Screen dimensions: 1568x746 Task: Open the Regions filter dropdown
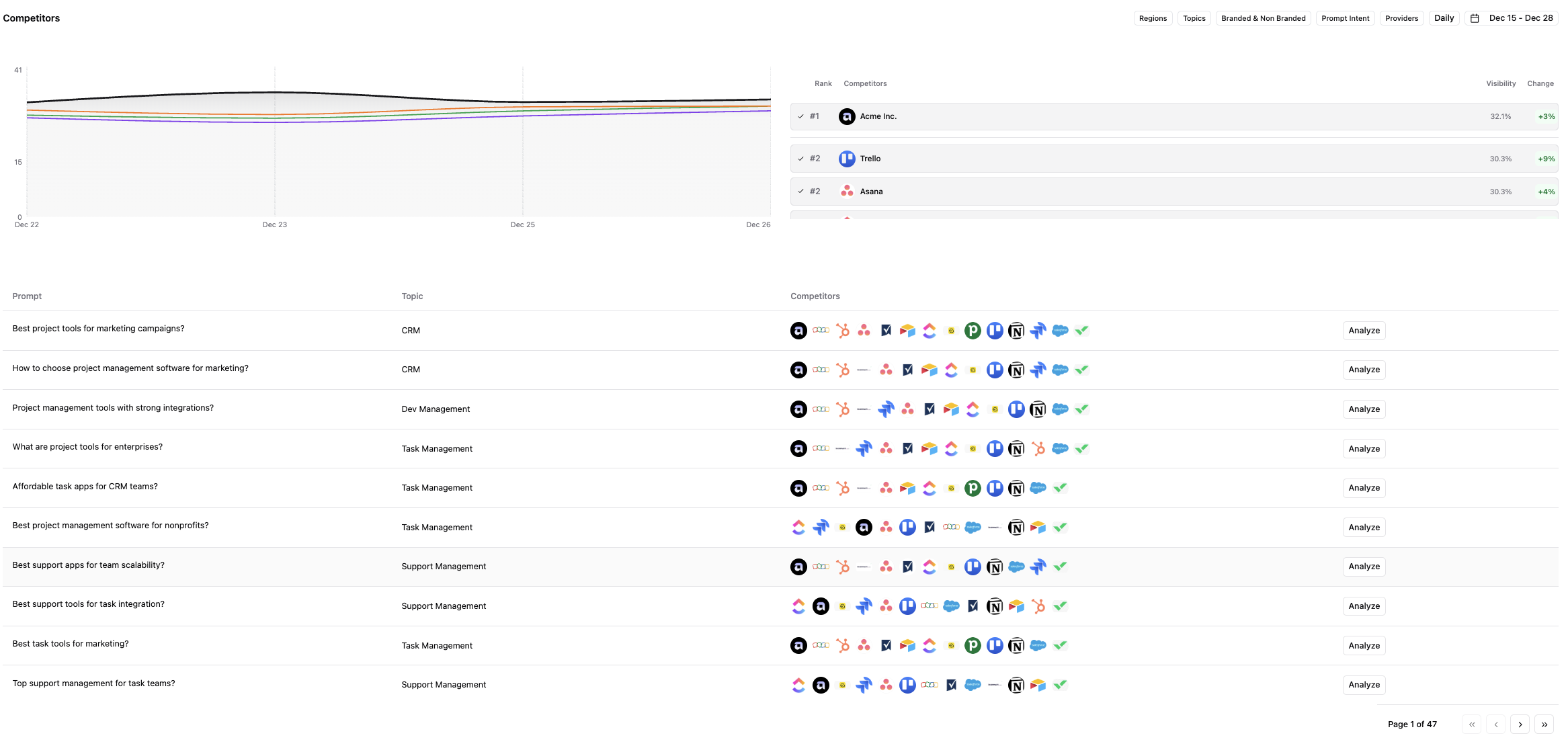[1153, 18]
